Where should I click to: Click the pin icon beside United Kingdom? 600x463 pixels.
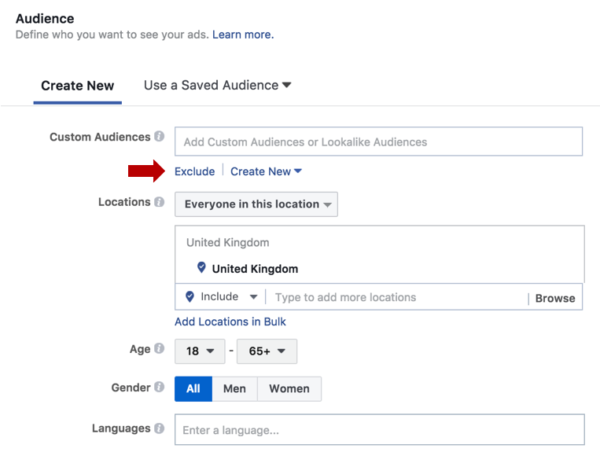point(201,267)
